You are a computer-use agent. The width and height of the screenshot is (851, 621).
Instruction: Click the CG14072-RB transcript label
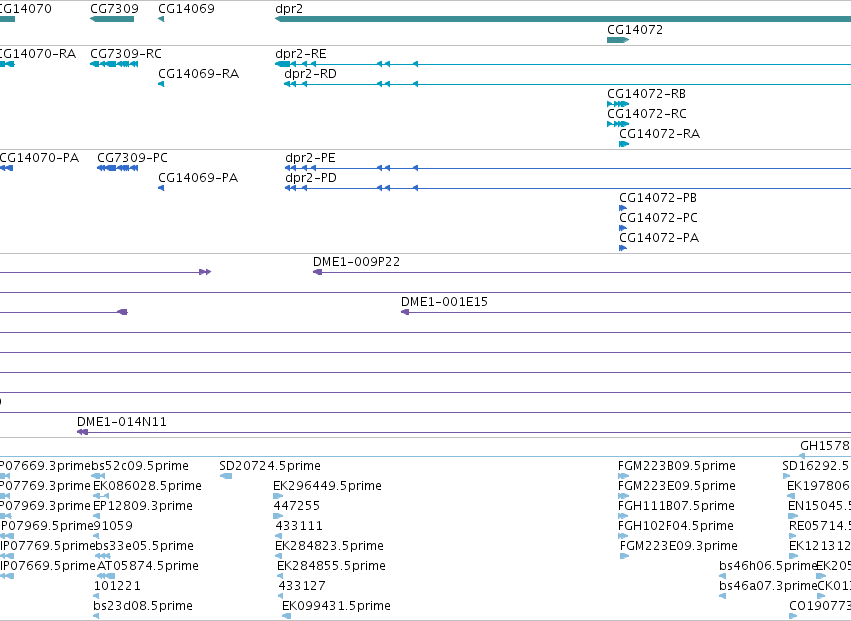[646, 93]
